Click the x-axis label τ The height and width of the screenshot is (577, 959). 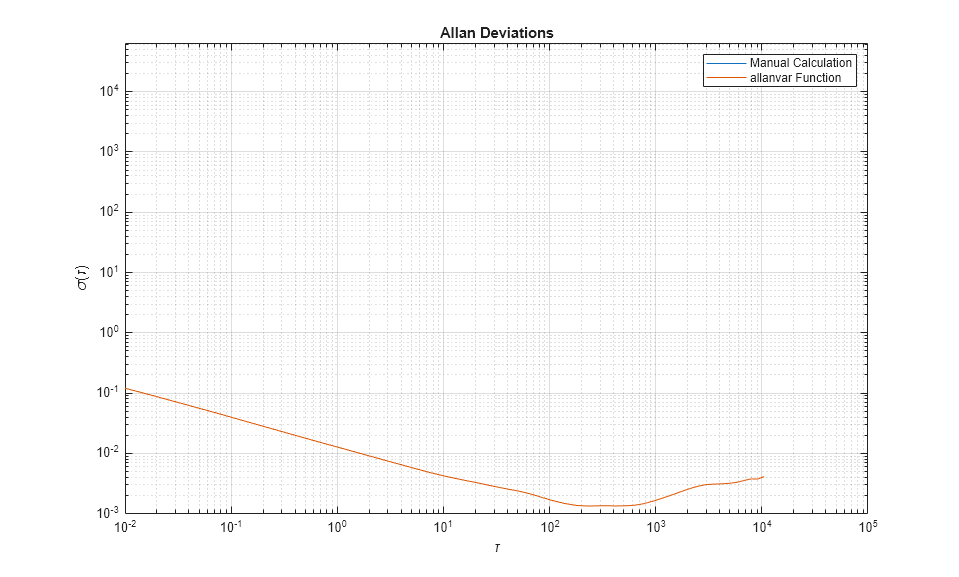point(495,547)
